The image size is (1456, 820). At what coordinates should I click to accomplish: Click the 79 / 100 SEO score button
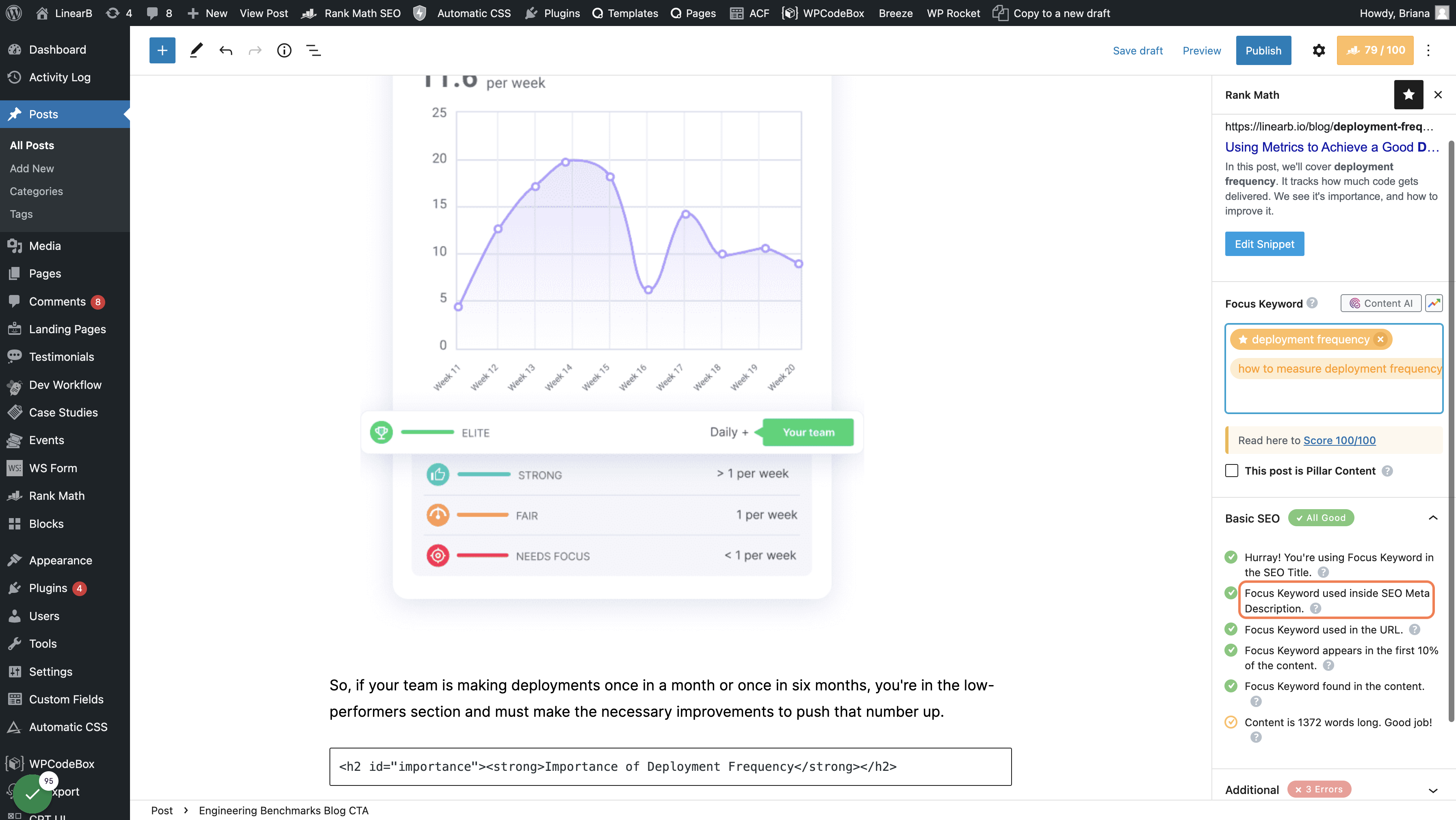[x=1375, y=50]
